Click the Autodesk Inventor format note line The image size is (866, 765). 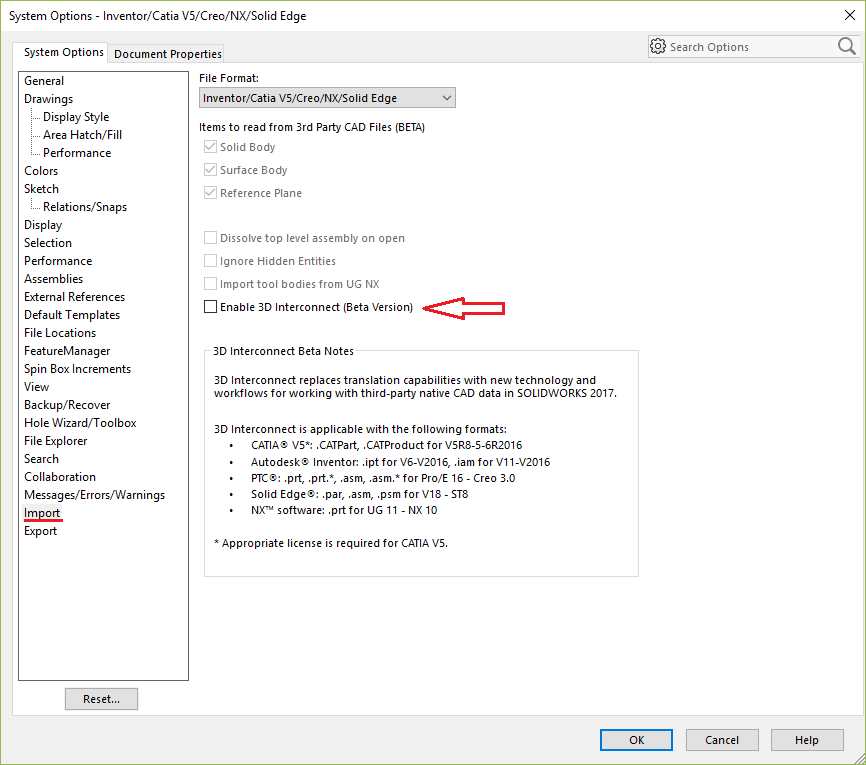(400, 462)
